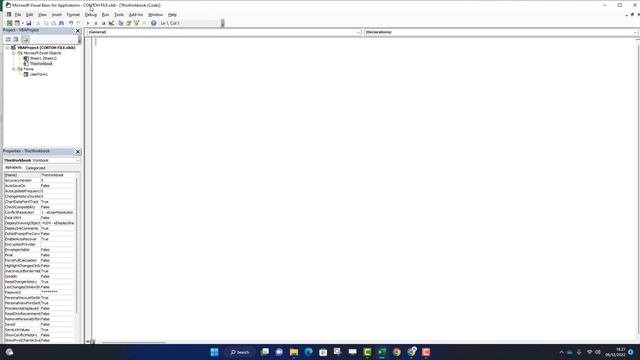Switch to the Alphabetic properties tab
This screenshot has width=640, height=360.
tap(13, 168)
